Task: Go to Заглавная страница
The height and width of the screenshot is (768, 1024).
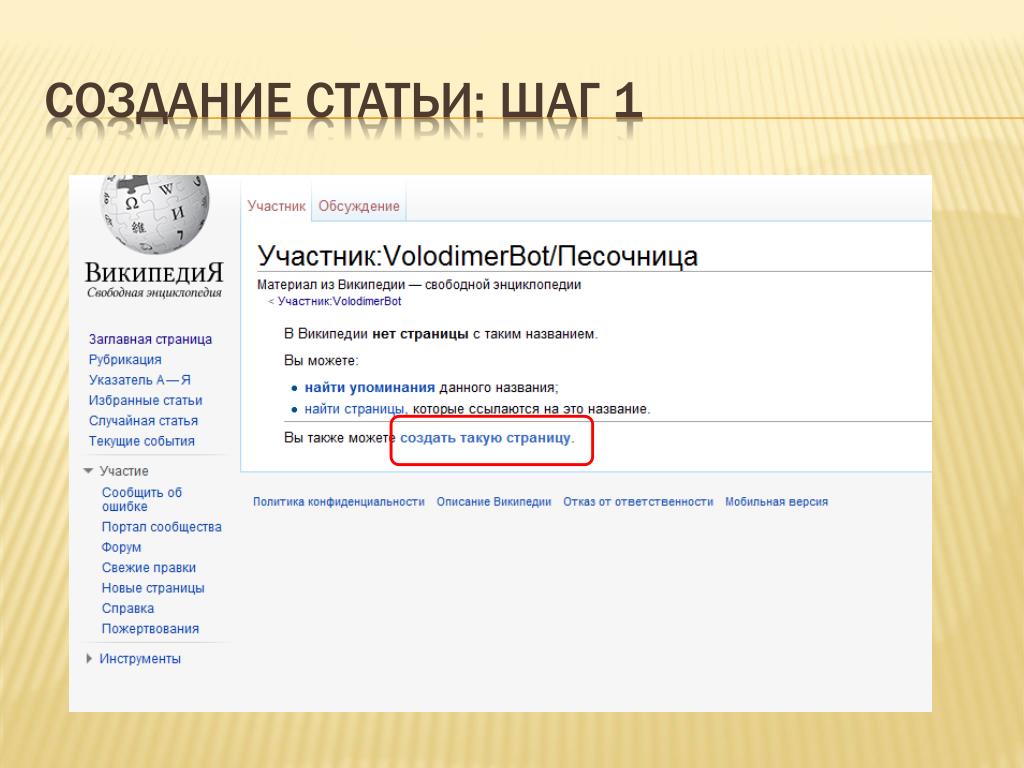Action: (x=150, y=339)
